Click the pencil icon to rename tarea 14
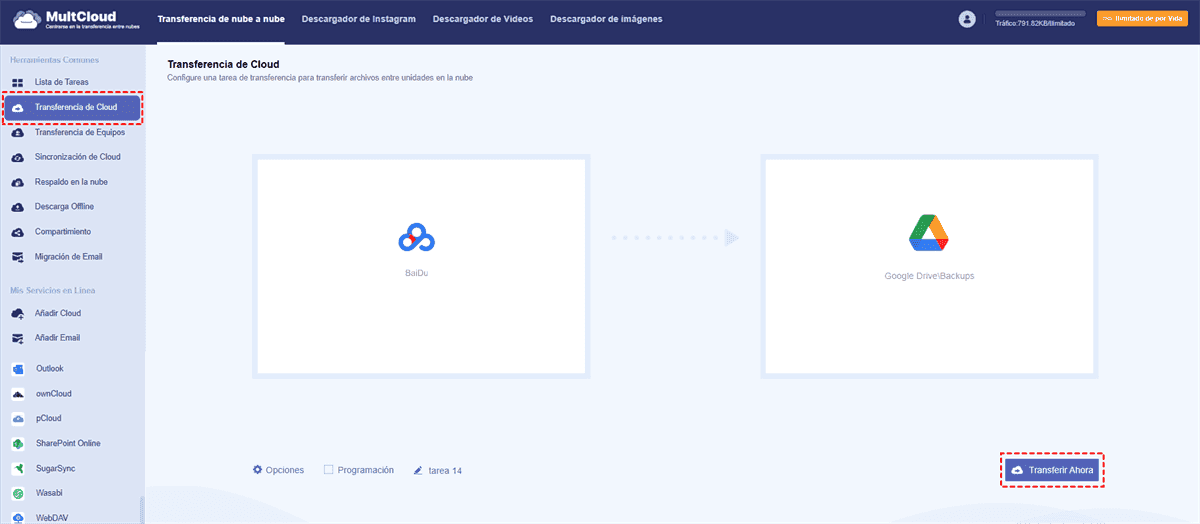 click(x=419, y=470)
